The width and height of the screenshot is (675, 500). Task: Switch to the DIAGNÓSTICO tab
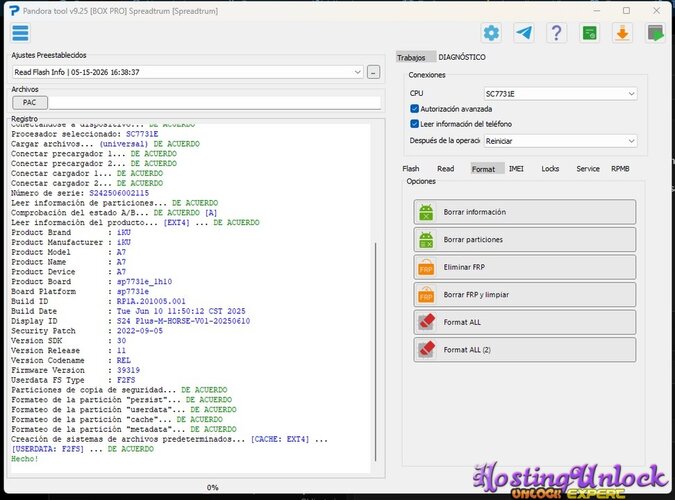click(462, 57)
